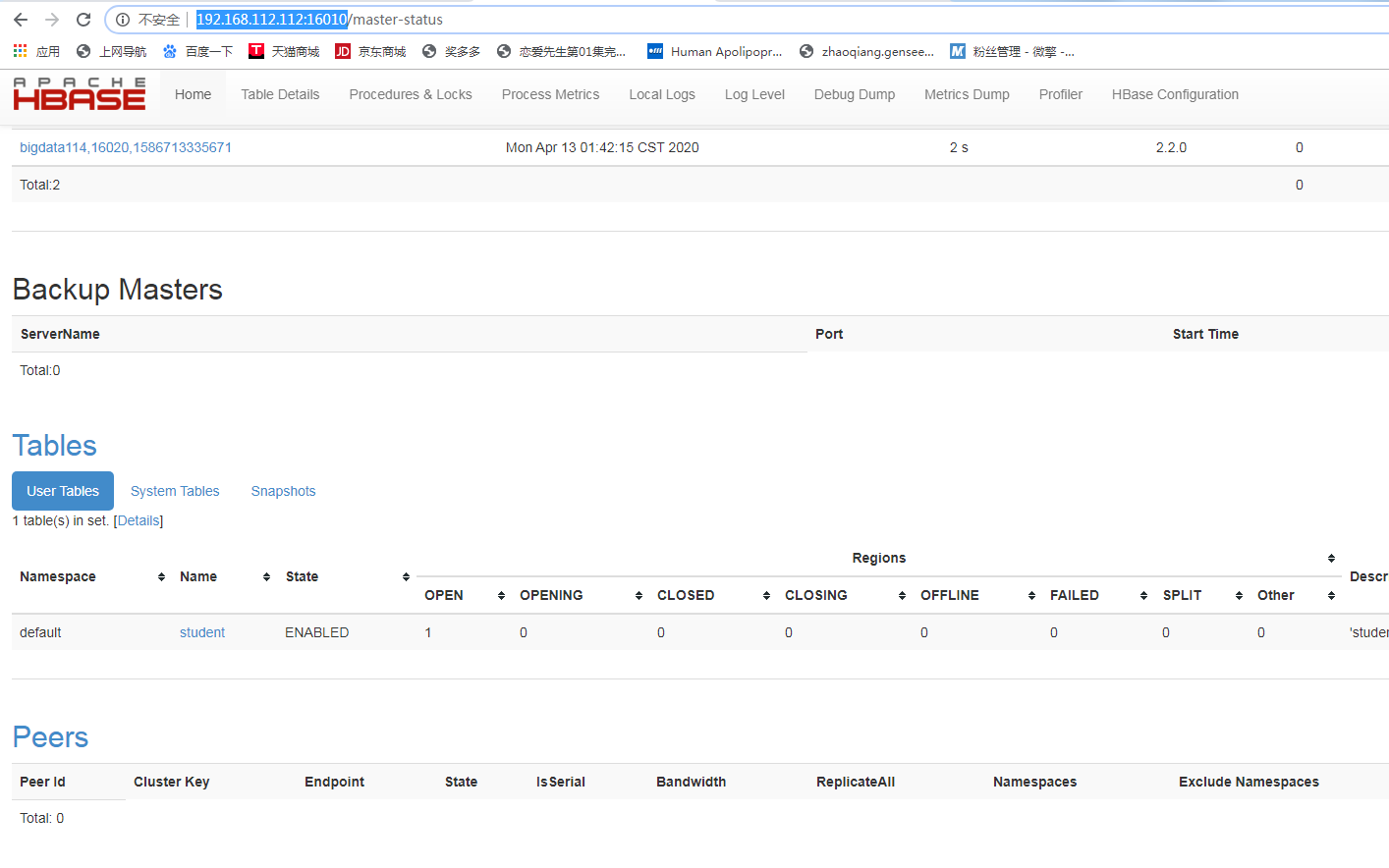Go to Procedures & Locks
This screenshot has height=868, width=1389.
411,94
